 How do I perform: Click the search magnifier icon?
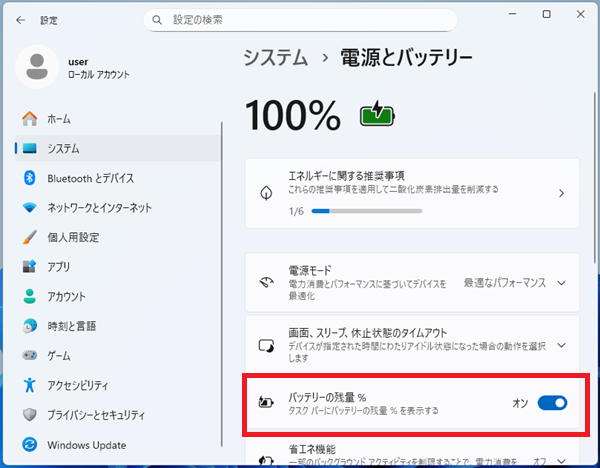[x=156, y=19]
